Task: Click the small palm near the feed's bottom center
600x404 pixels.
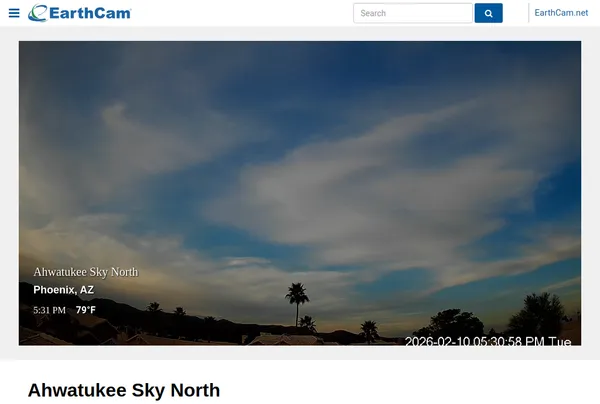Action: pyautogui.click(x=369, y=330)
